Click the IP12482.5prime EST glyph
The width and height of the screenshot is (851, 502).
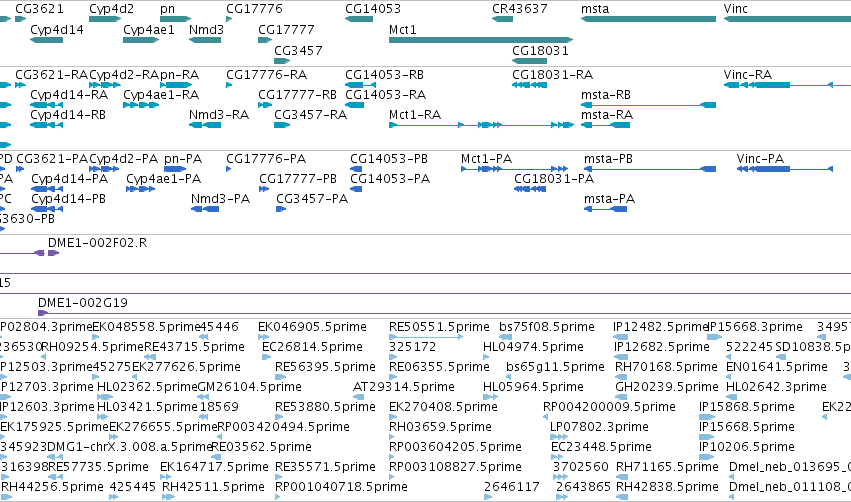[620, 337]
